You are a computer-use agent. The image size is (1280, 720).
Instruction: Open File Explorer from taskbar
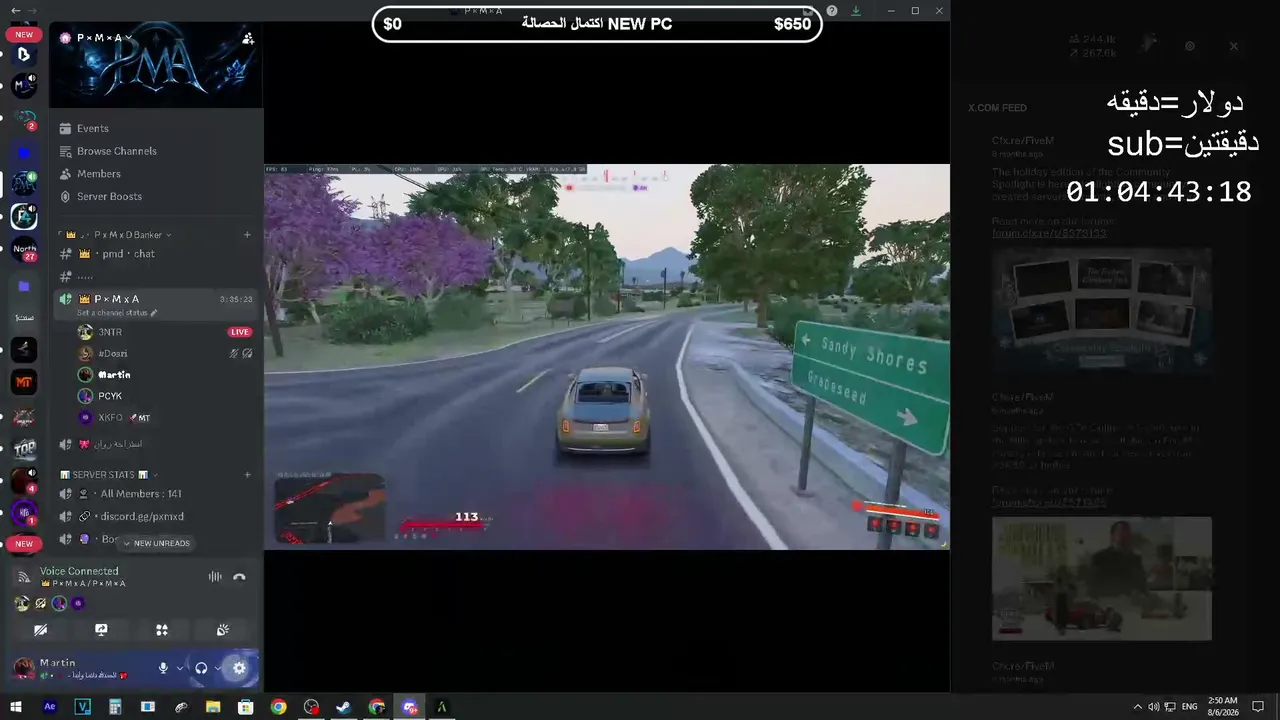point(213,707)
